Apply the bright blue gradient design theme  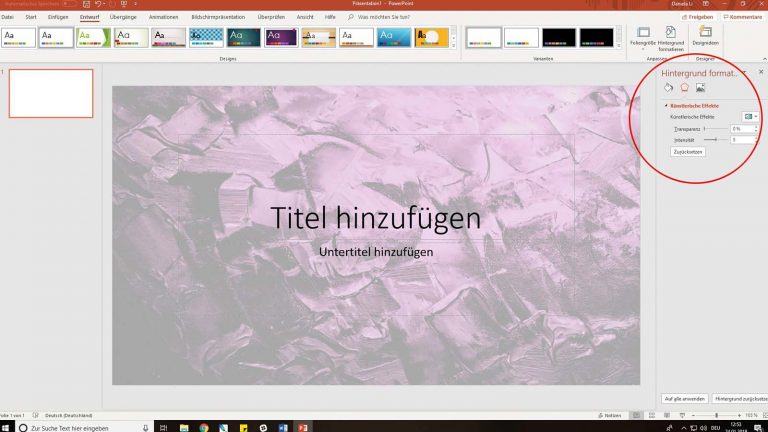point(394,38)
